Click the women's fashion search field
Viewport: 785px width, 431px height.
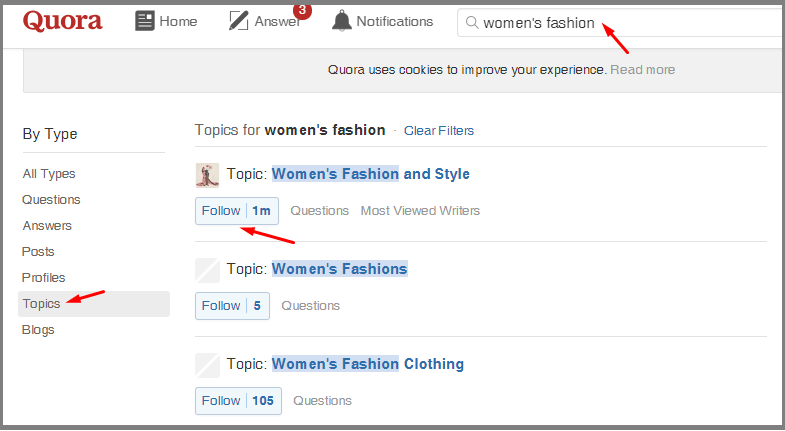621,23
